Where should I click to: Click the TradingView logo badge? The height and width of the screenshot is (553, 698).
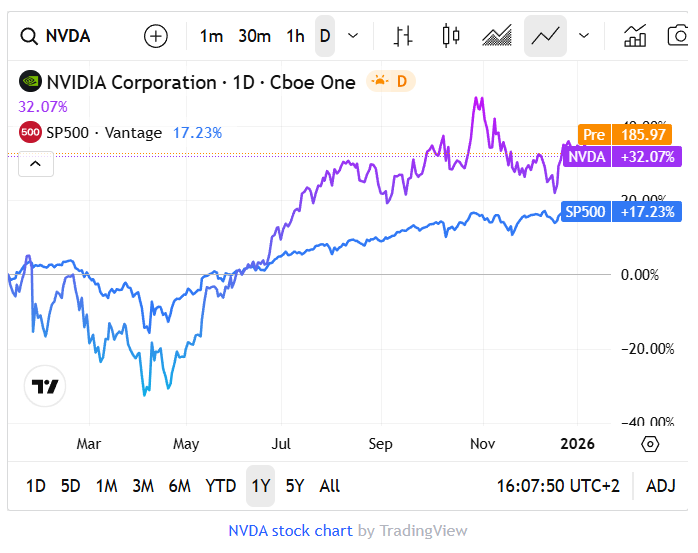click(x=45, y=386)
